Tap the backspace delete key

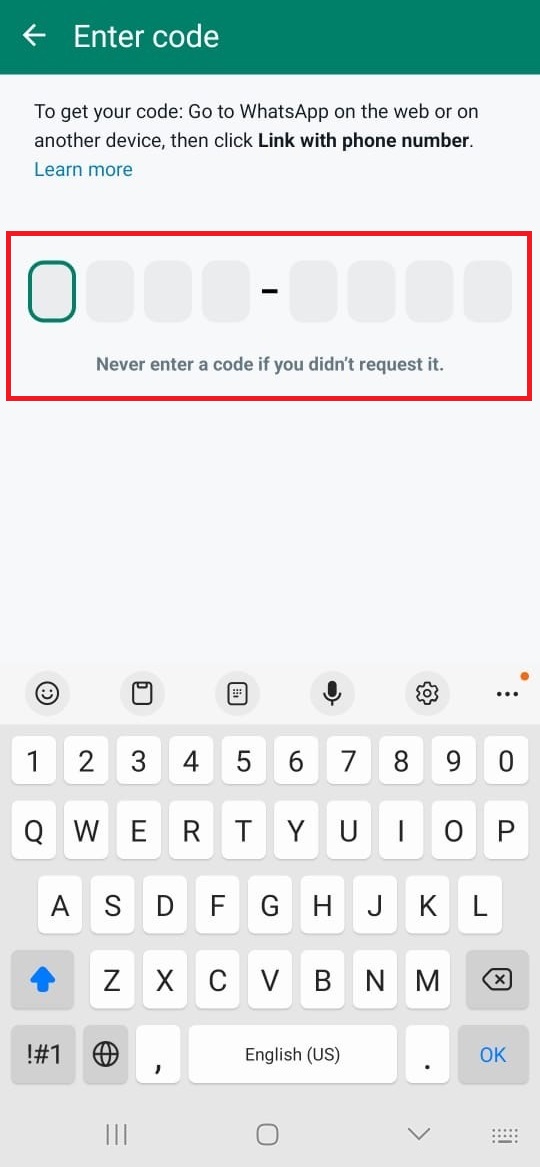pyautogui.click(x=496, y=980)
